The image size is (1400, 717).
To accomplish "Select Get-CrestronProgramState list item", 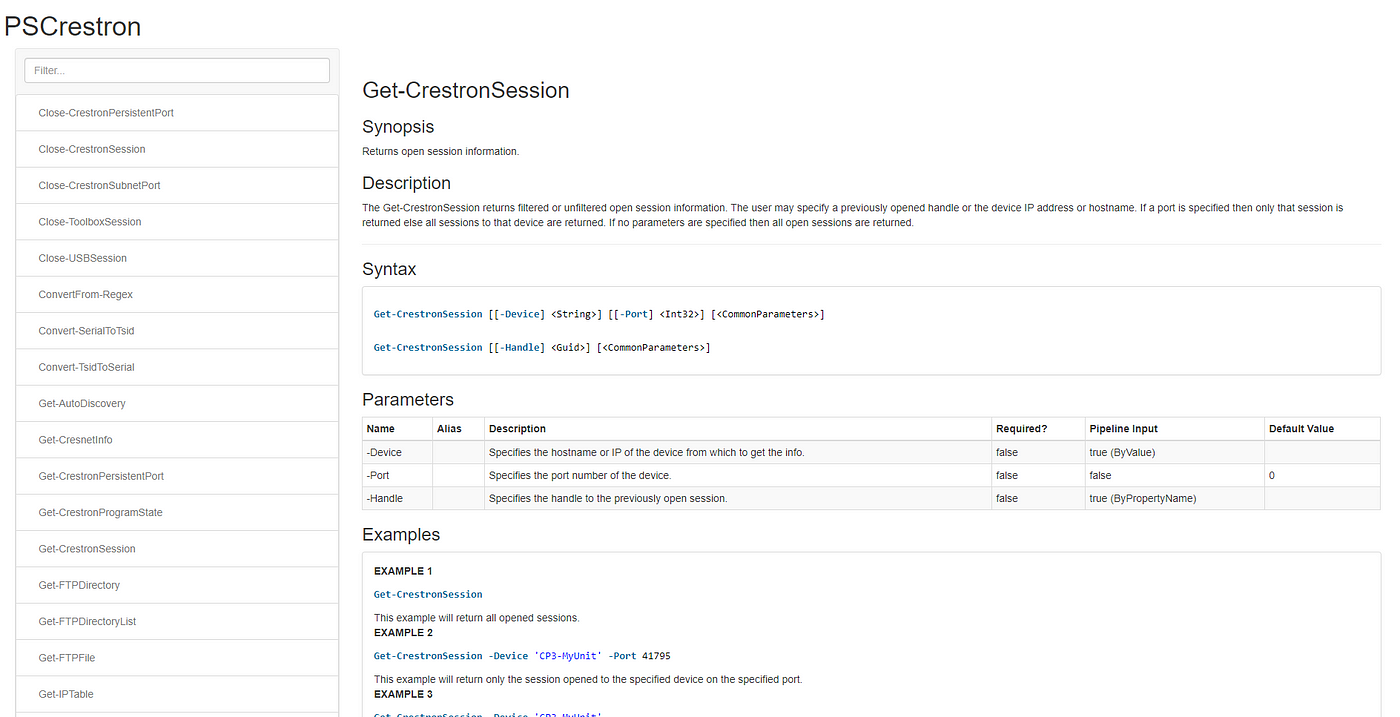I will click(x=177, y=513).
